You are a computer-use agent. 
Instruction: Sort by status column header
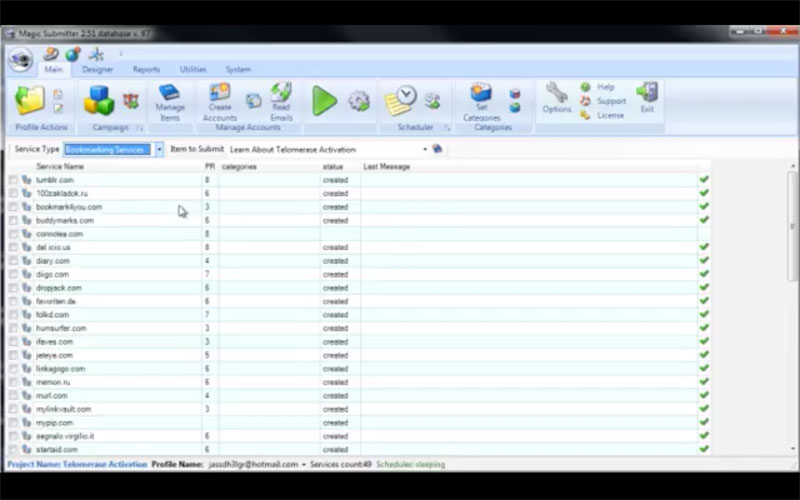333,166
